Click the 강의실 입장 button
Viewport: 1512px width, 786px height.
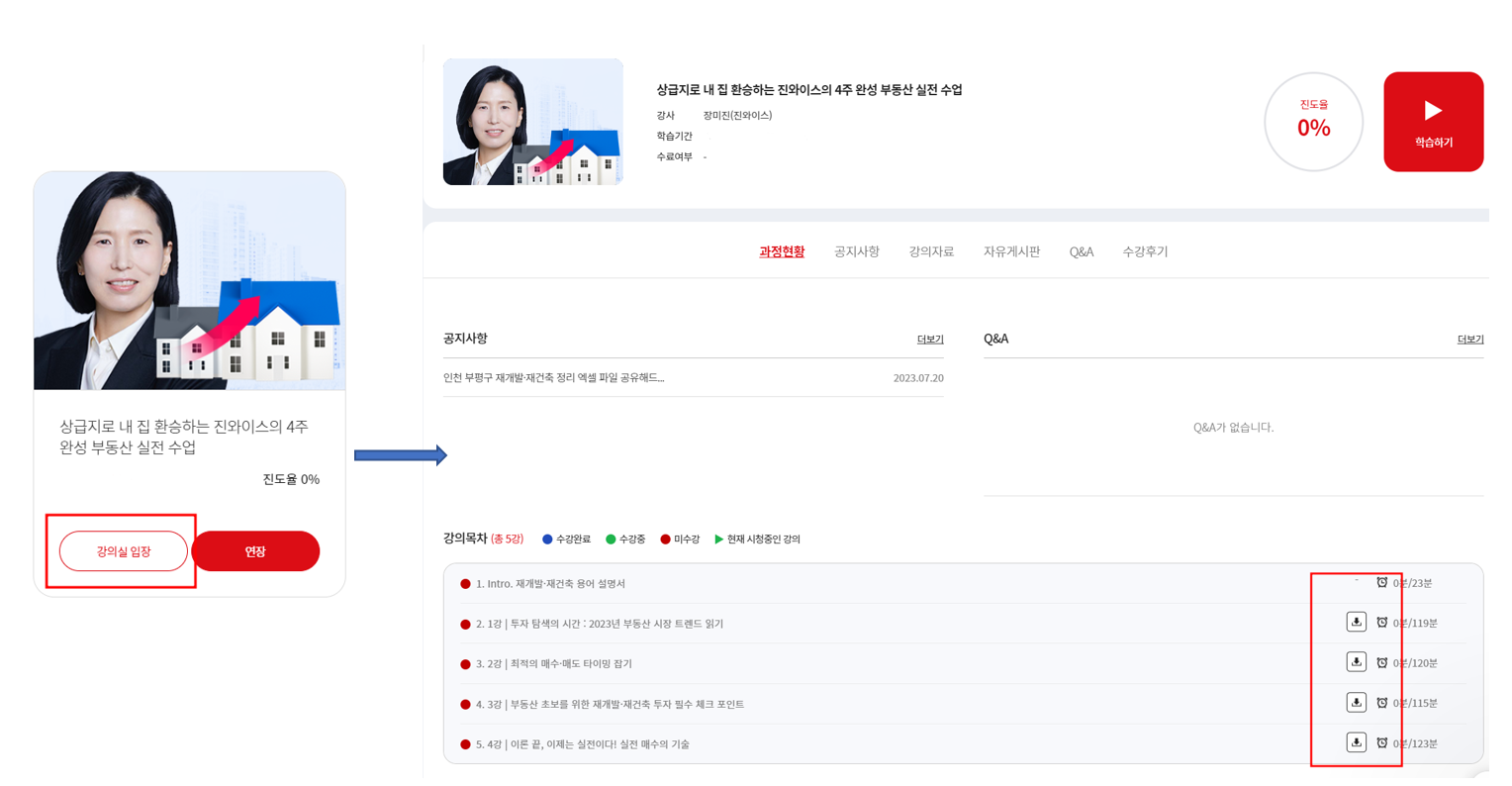coord(124,551)
